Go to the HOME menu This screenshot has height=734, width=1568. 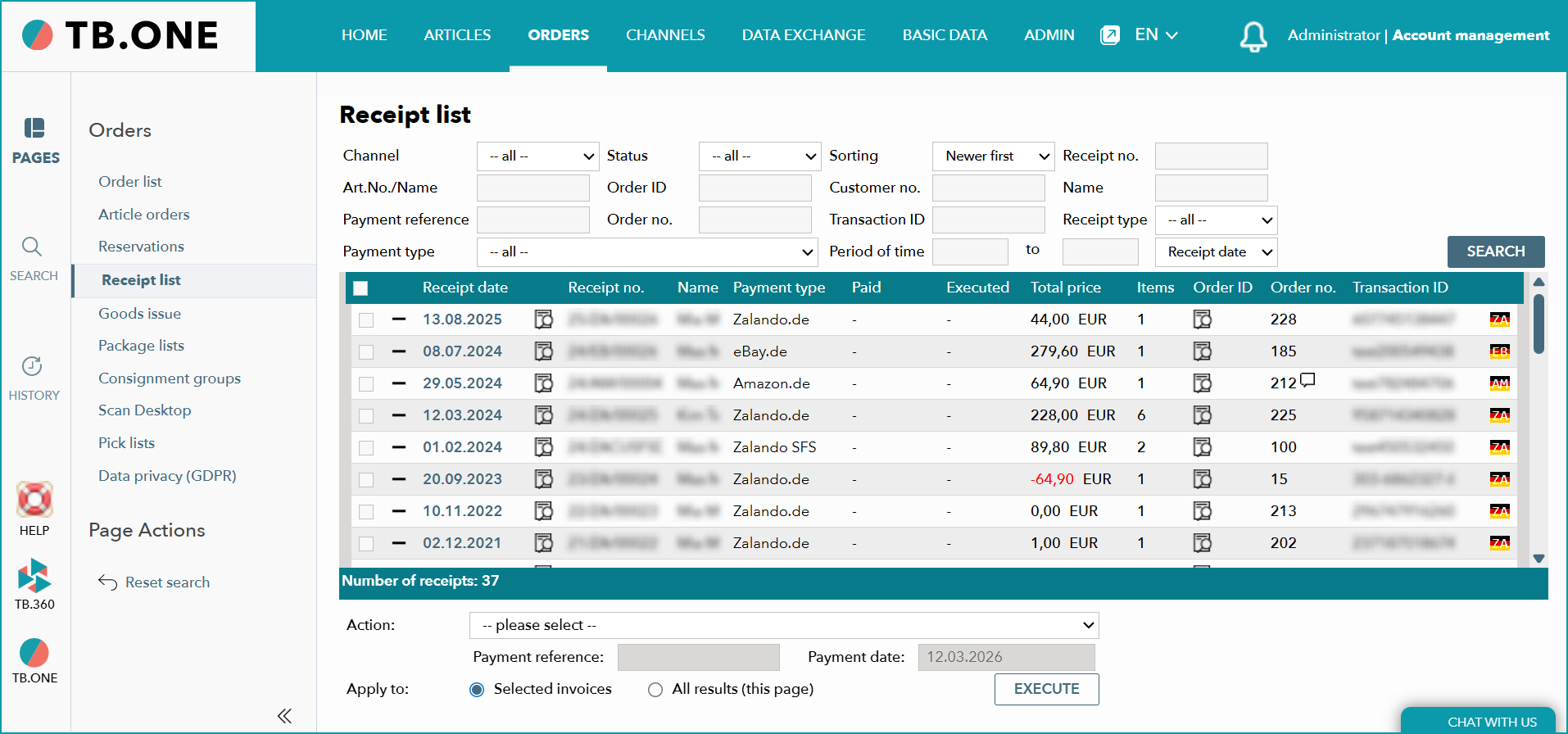(x=364, y=35)
